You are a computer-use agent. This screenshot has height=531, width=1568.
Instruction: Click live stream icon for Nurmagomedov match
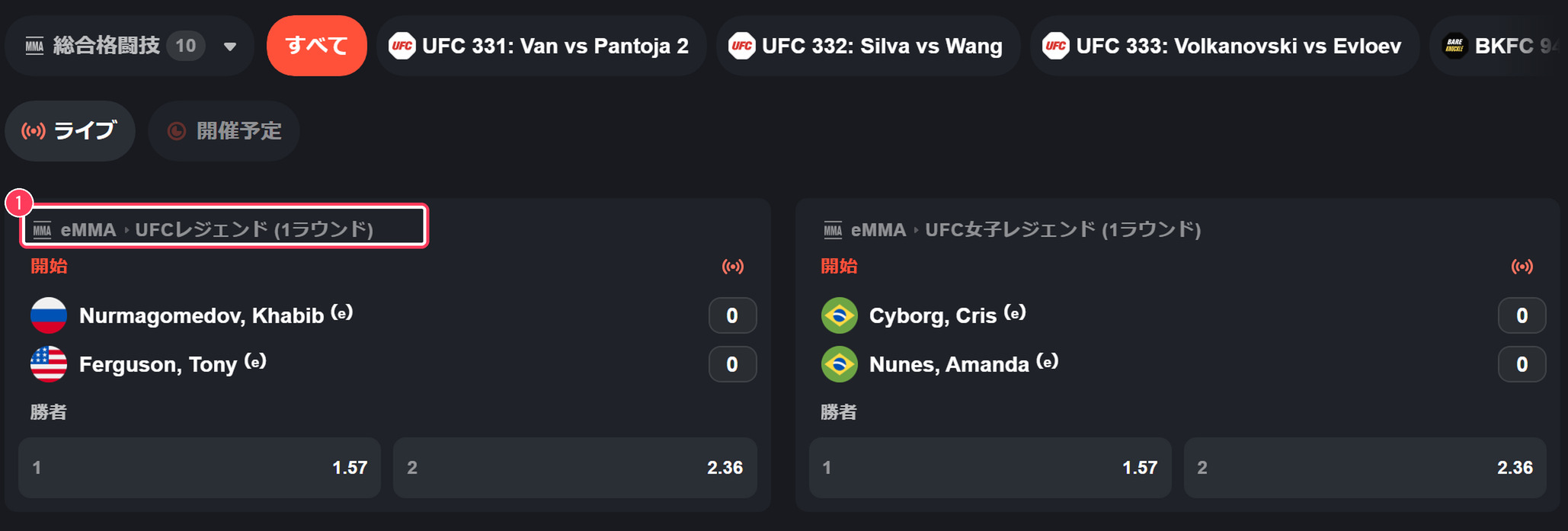click(733, 267)
